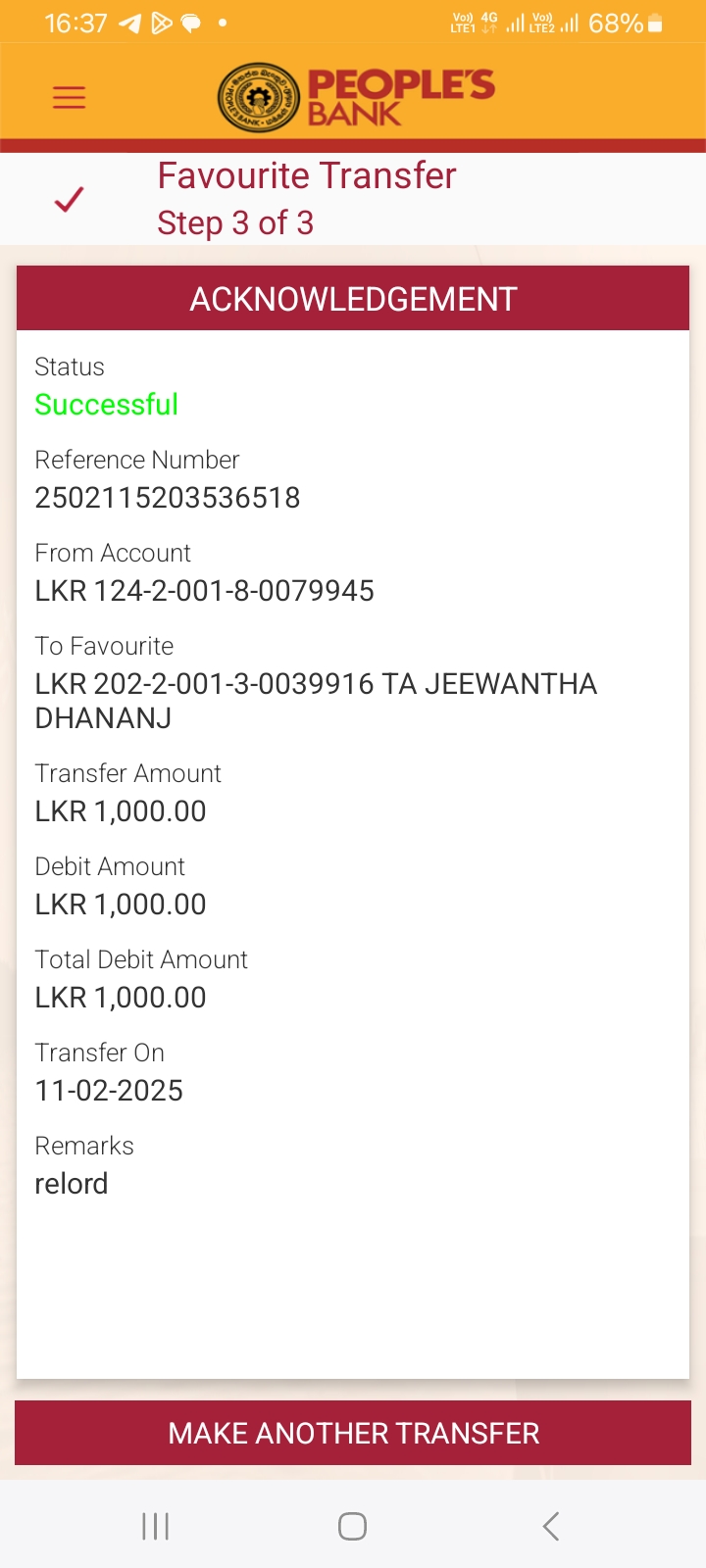Open the recent apps button
Image resolution: width=706 pixels, height=1568 pixels.
tap(155, 1526)
